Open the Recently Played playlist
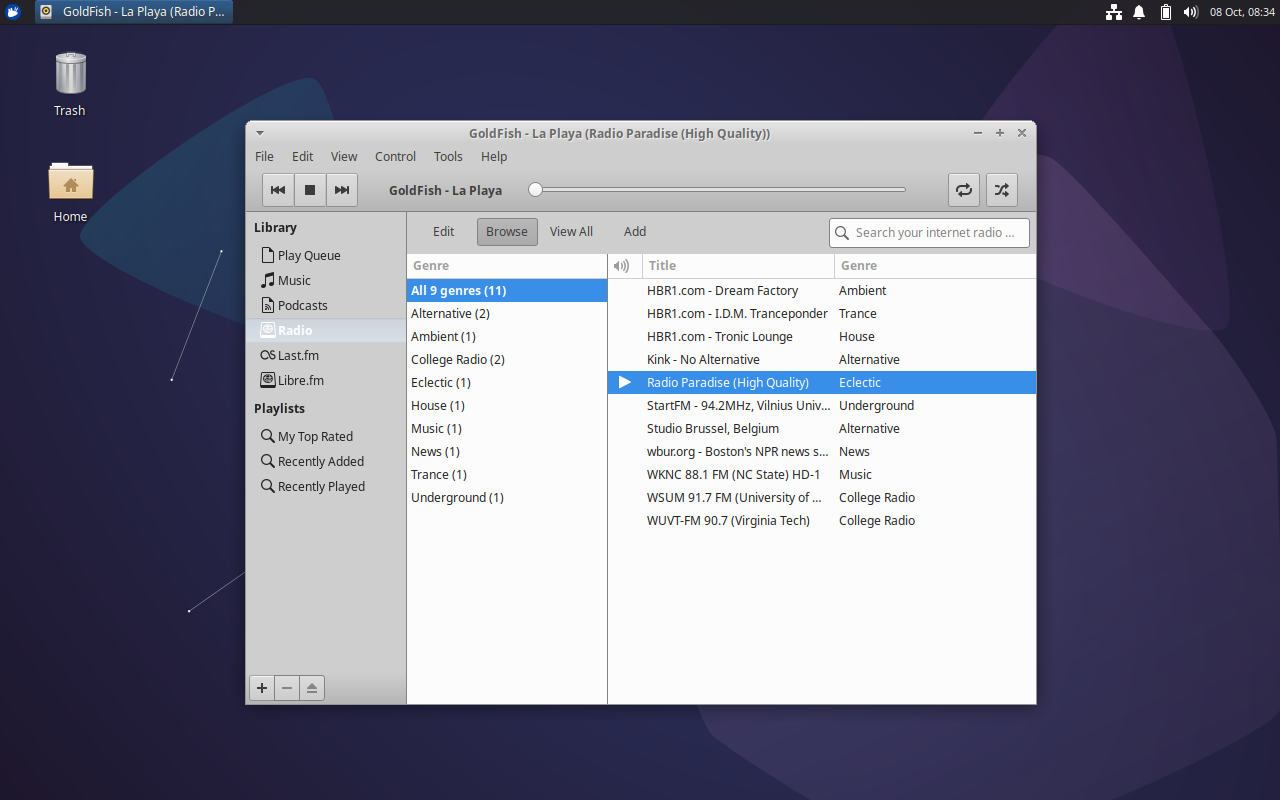The height and width of the screenshot is (800, 1280). tap(326, 486)
